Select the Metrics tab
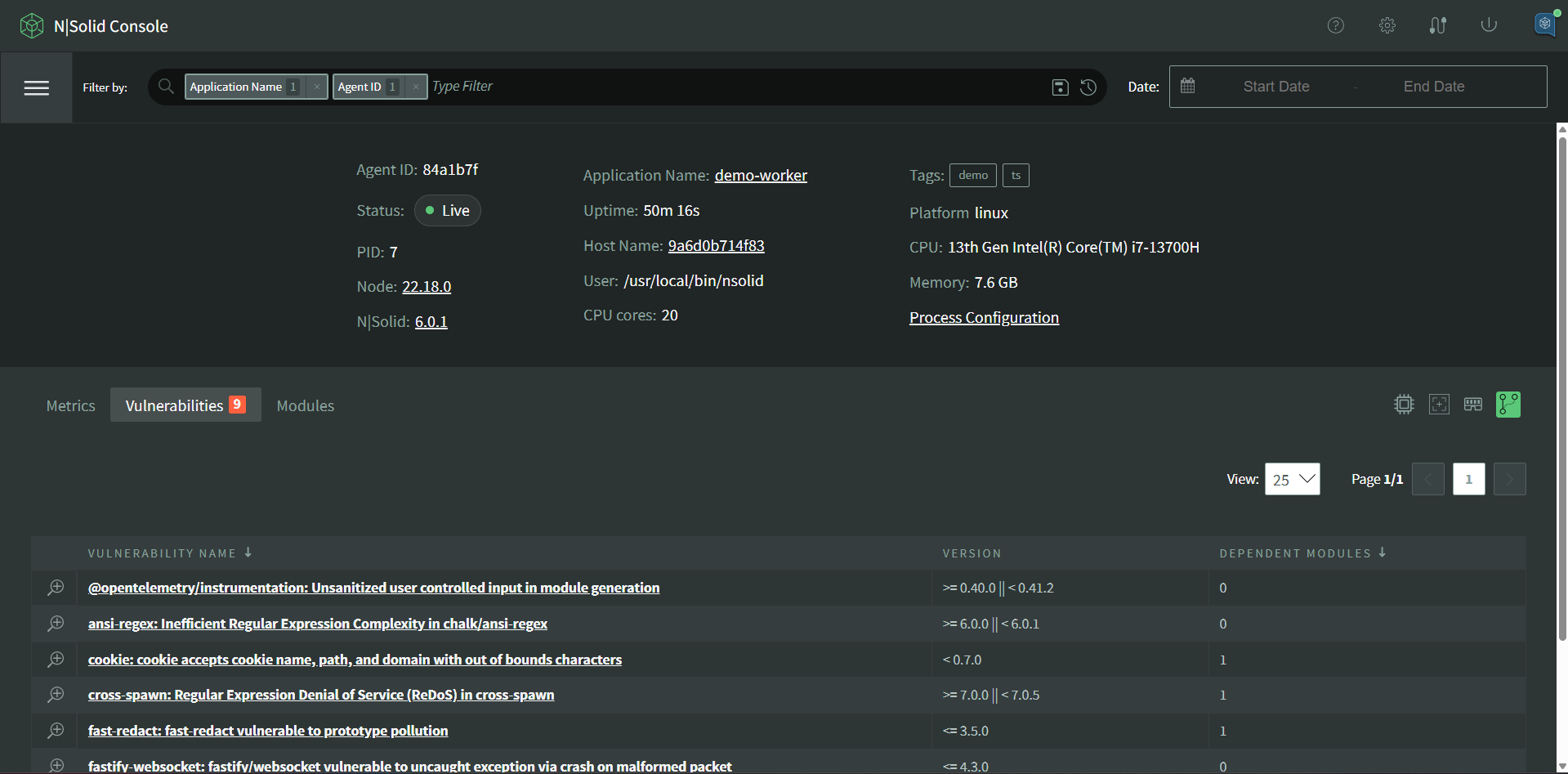Image resolution: width=1568 pixels, height=774 pixels. pyautogui.click(x=70, y=405)
